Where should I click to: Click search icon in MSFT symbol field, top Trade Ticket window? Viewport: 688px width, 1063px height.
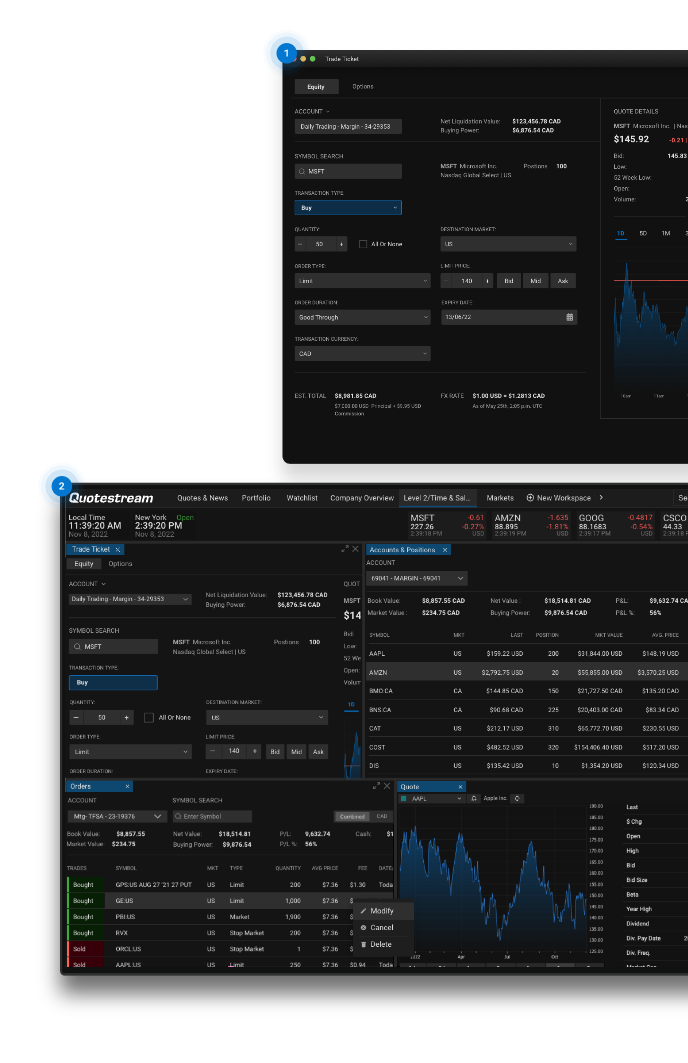pos(302,172)
